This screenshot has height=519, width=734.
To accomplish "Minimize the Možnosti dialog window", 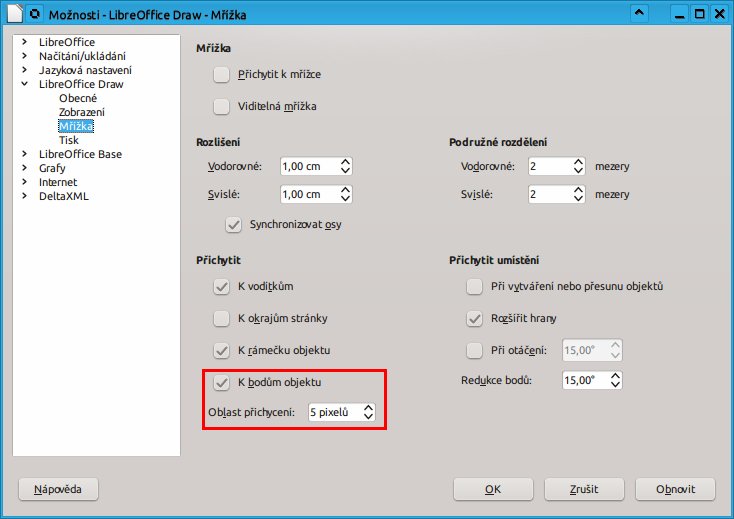I will pos(679,14).
